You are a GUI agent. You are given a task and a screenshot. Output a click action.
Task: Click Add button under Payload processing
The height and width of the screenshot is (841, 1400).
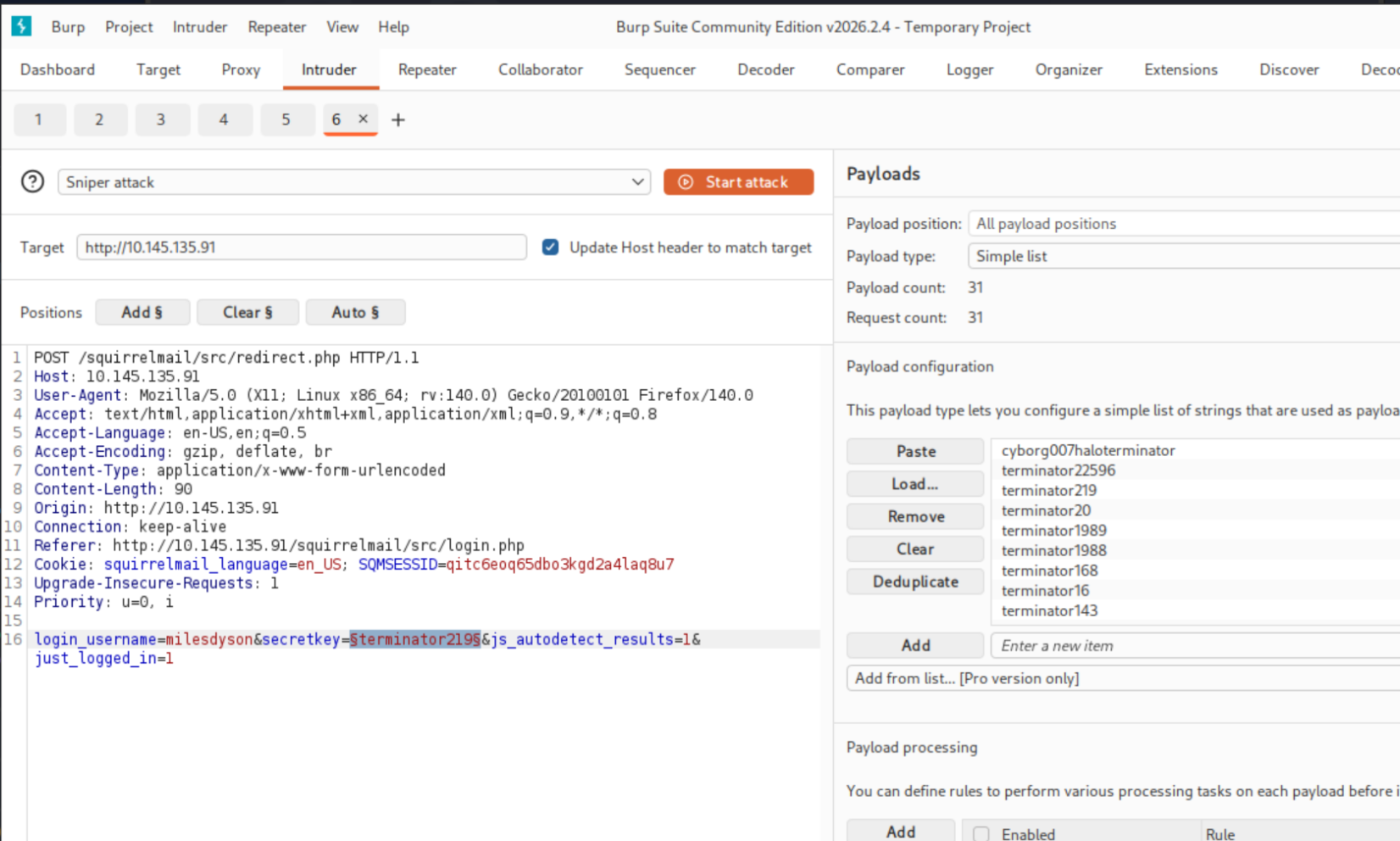[x=901, y=832]
